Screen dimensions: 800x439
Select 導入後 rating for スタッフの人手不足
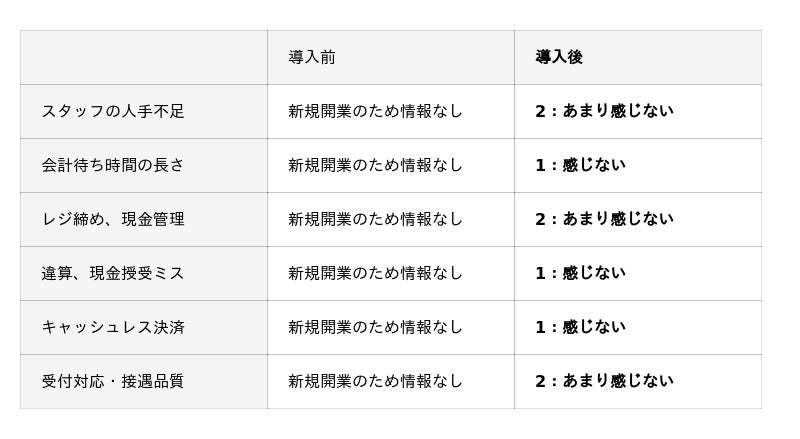(x=604, y=111)
